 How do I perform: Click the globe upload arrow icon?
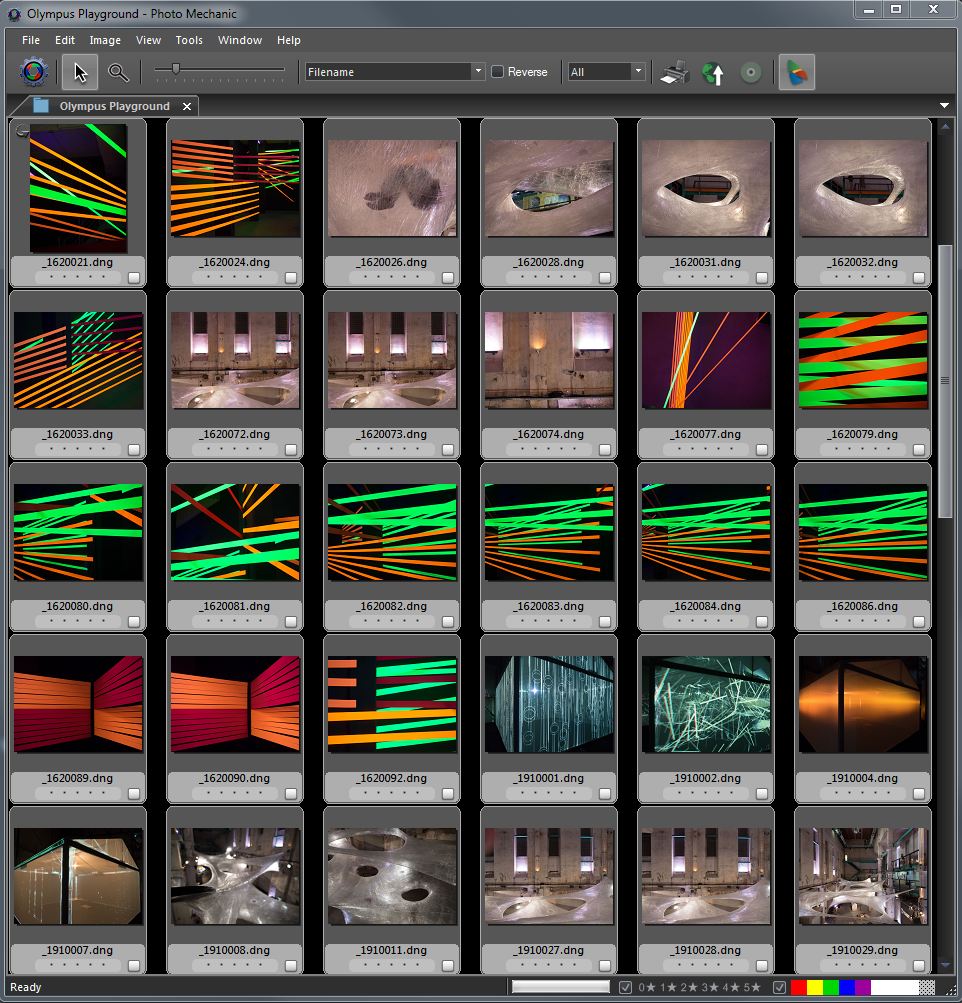(x=713, y=72)
